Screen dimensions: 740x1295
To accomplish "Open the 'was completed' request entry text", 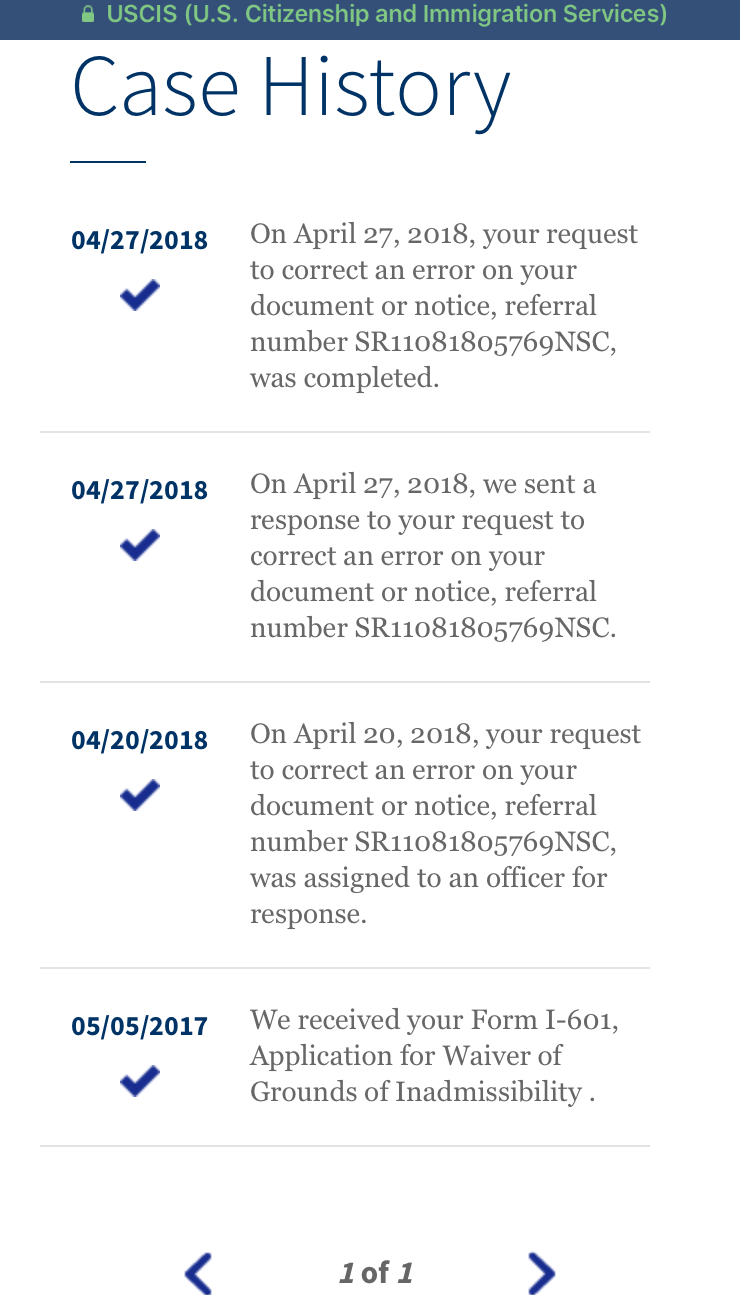I will [445, 306].
